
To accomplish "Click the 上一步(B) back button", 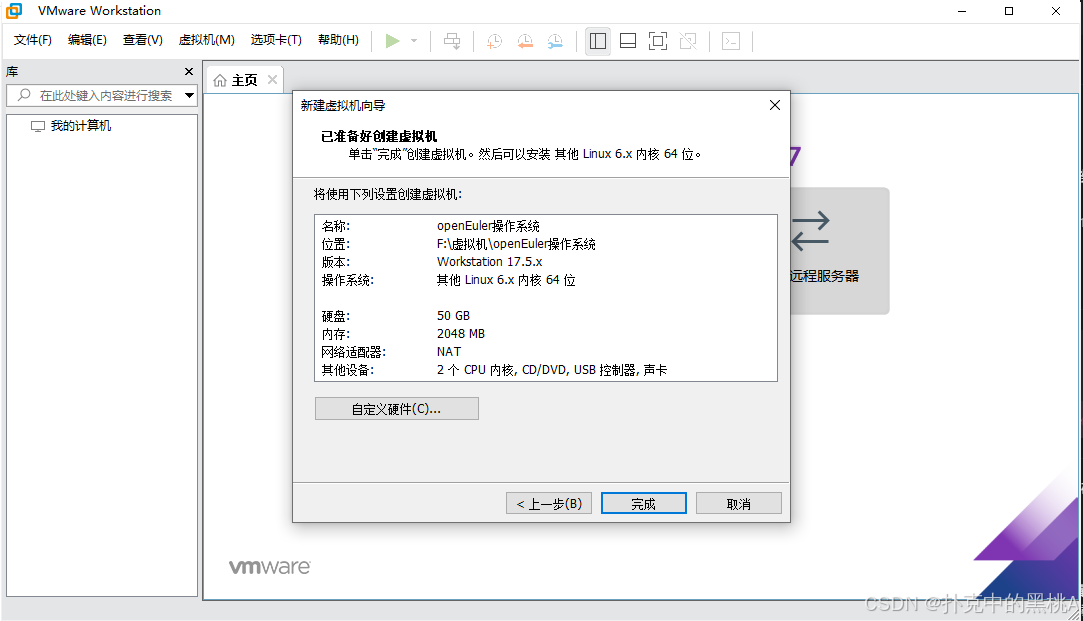I will 549,504.
